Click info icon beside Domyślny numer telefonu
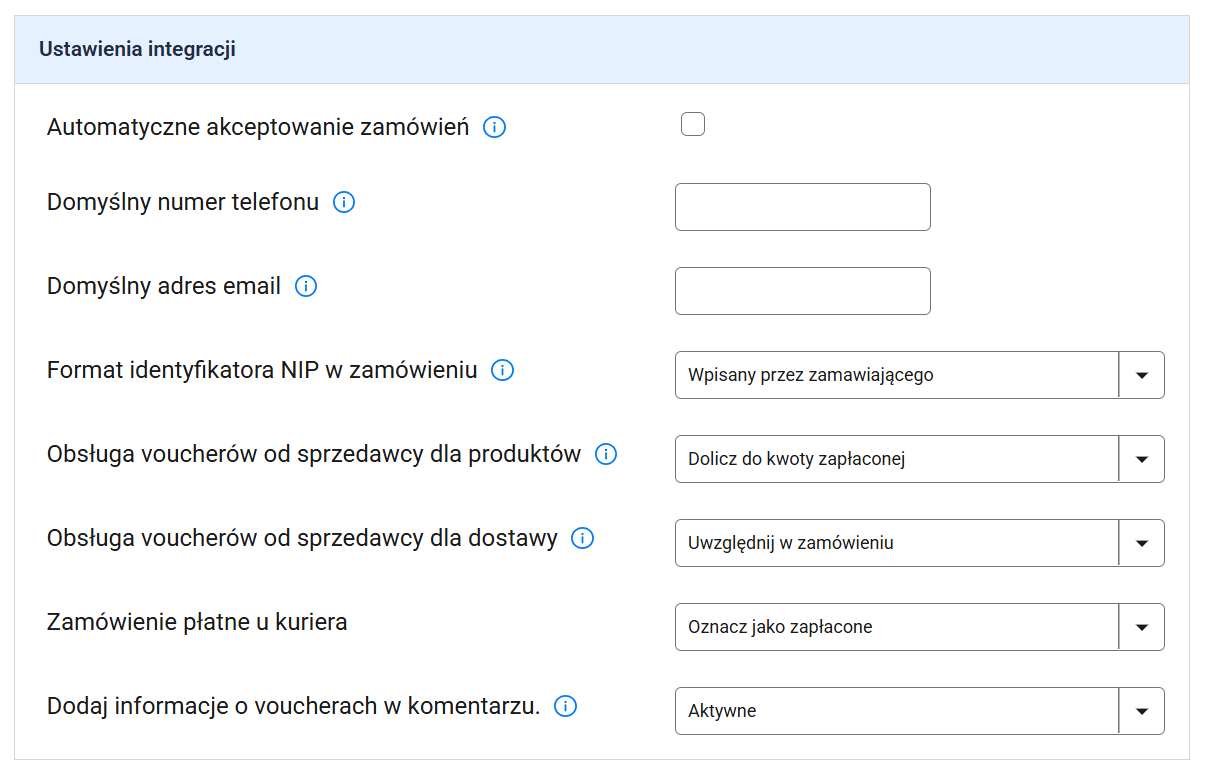This screenshot has height=776, width=1209. [344, 203]
